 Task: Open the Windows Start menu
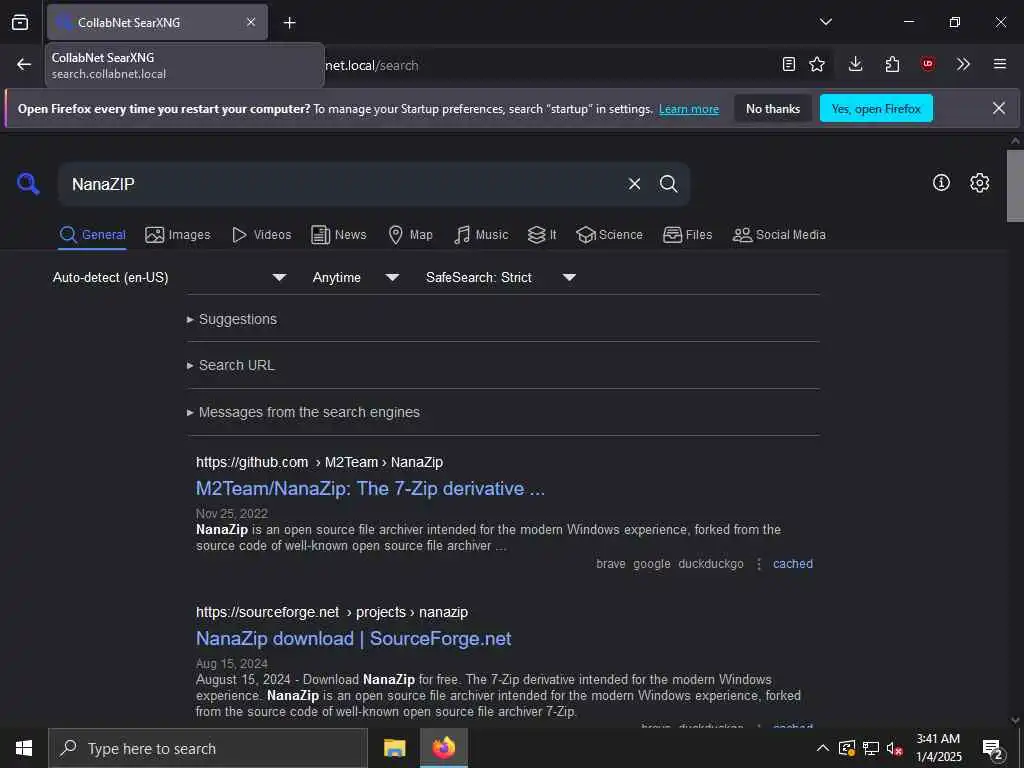point(24,748)
